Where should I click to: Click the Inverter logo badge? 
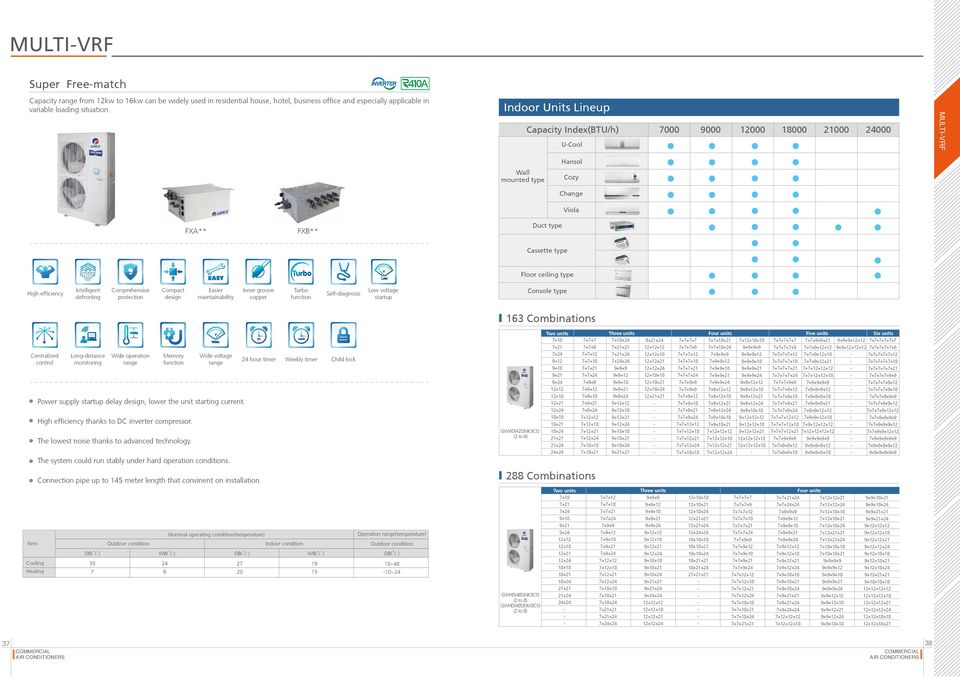pyautogui.click(x=384, y=83)
